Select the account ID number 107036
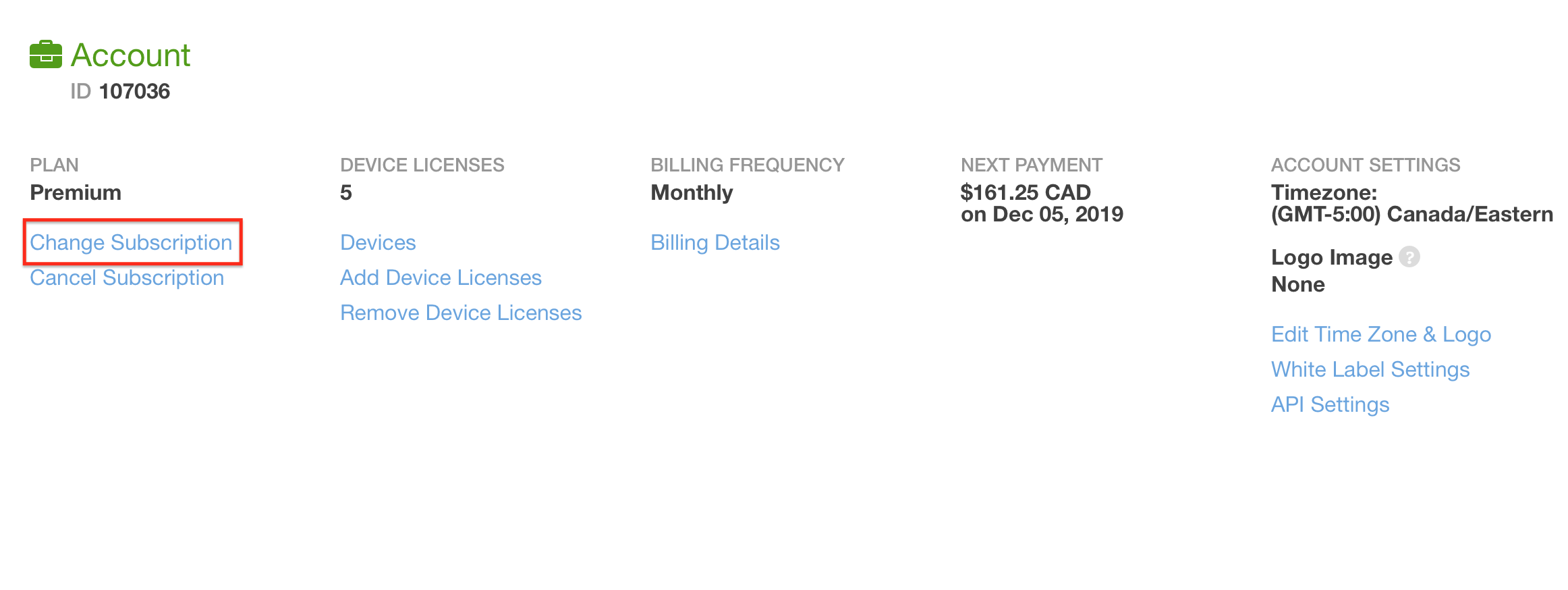The width and height of the screenshot is (1568, 590). pos(134,91)
